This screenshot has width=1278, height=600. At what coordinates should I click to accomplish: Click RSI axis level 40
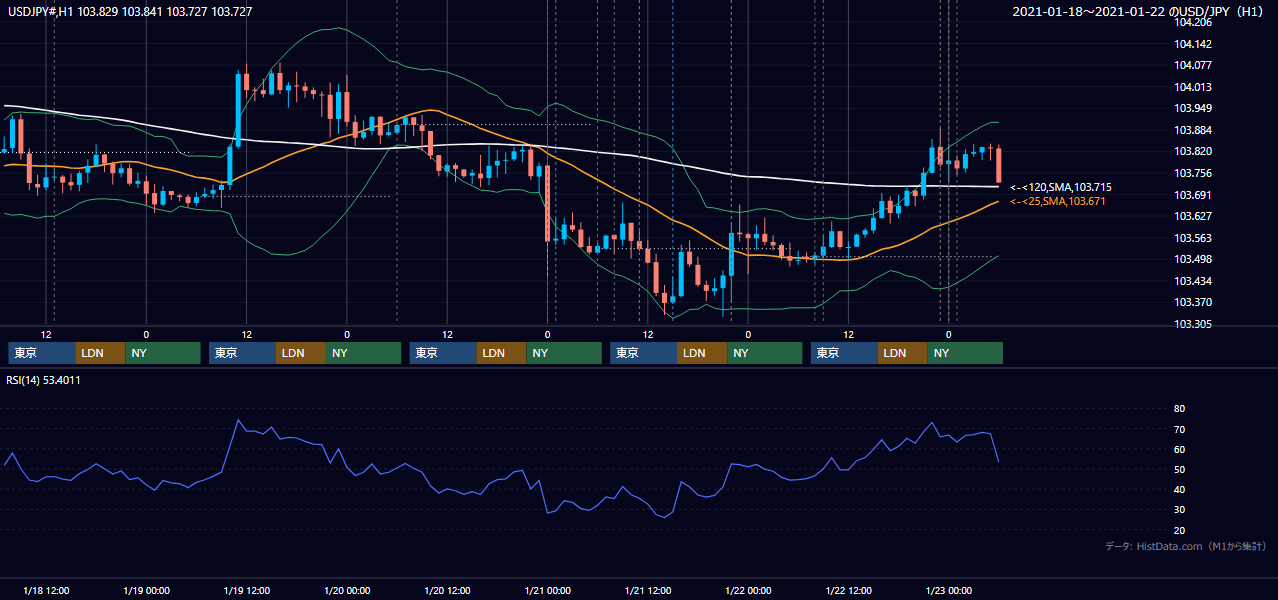(x=1180, y=490)
